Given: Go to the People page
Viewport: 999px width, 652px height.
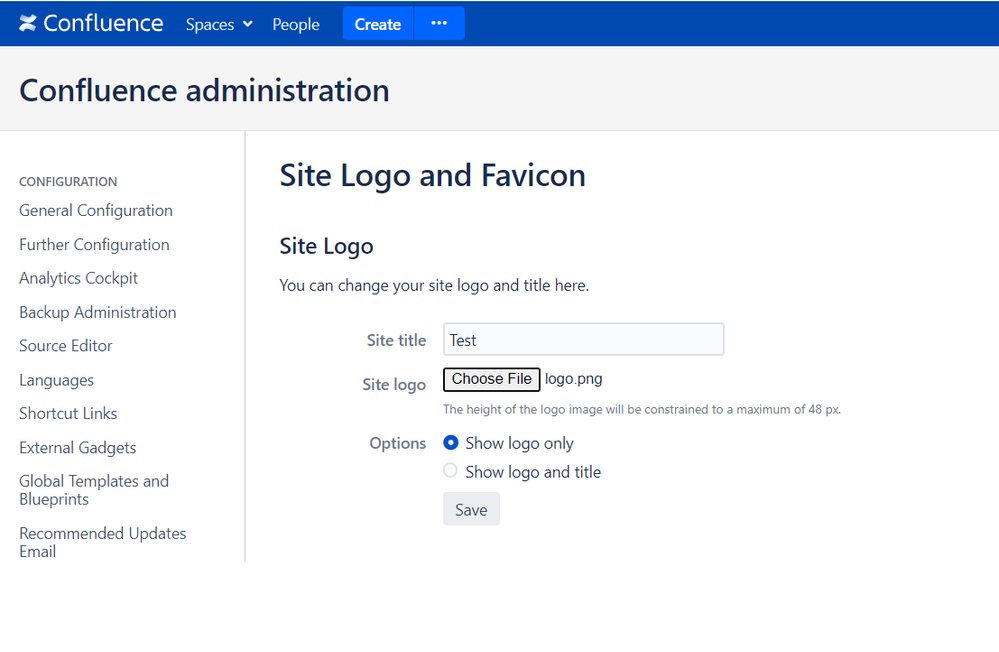Looking at the screenshot, I should coord(296,24).
